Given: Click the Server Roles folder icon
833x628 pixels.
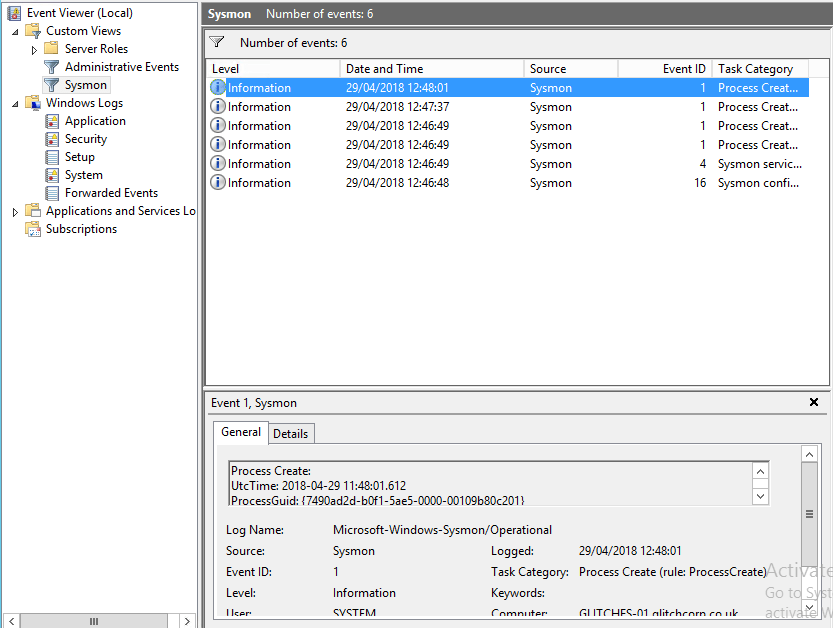Looking at the screenshot, I should pyautogui.click(x=51, y=49).
